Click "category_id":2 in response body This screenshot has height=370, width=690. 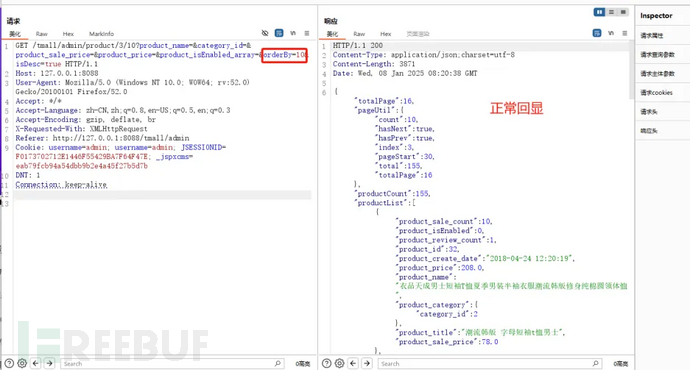pos(447,314)
